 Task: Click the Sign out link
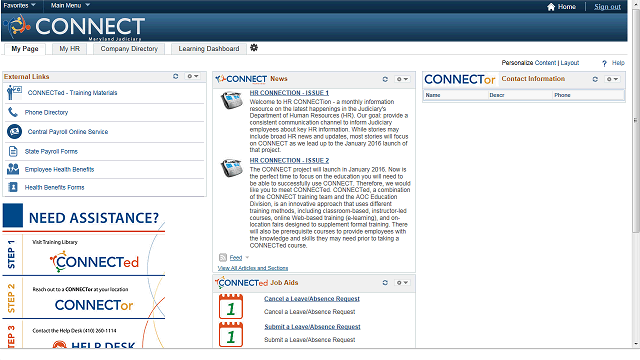[607, 7]
